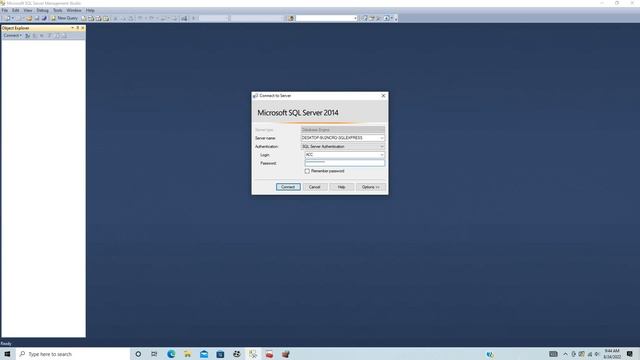Click the Cancel button in the dialog
This screenshot has height=360, width=640.
pos(315,187)
